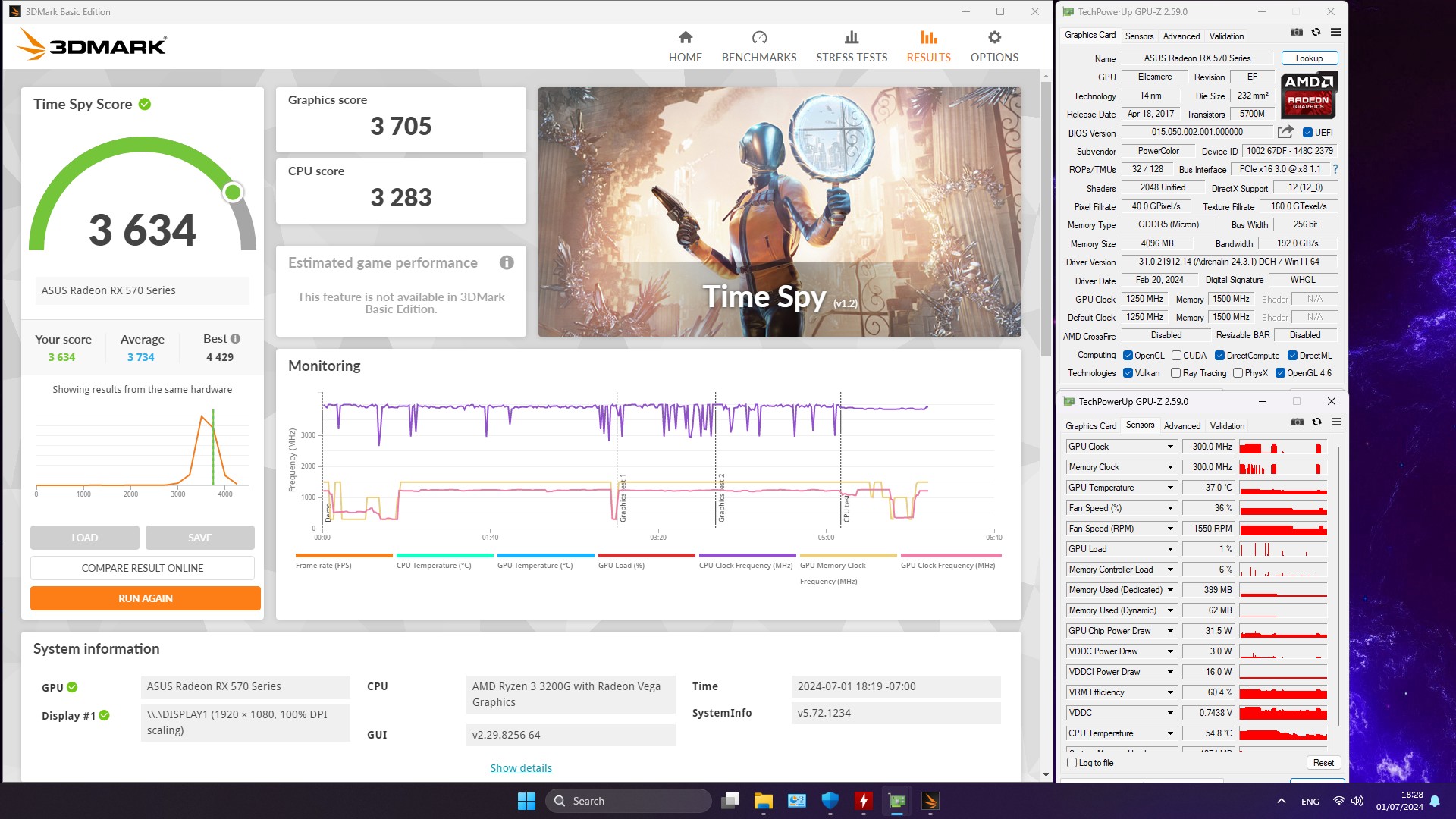Click the Estimated game performance info icon
This screenshot has height=819, width=1456.
(507, 262)
